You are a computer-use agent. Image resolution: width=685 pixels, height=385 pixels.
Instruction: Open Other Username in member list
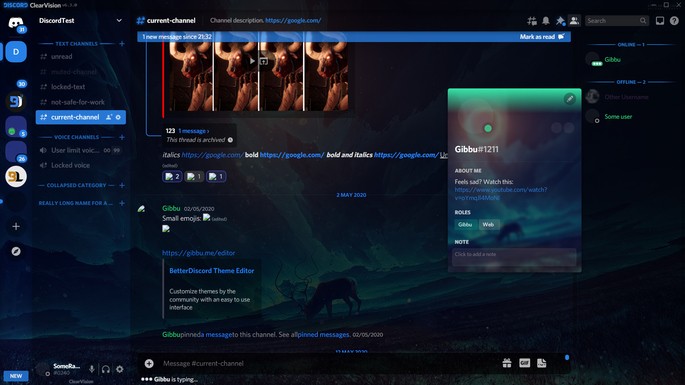click(x=630, y=97)
